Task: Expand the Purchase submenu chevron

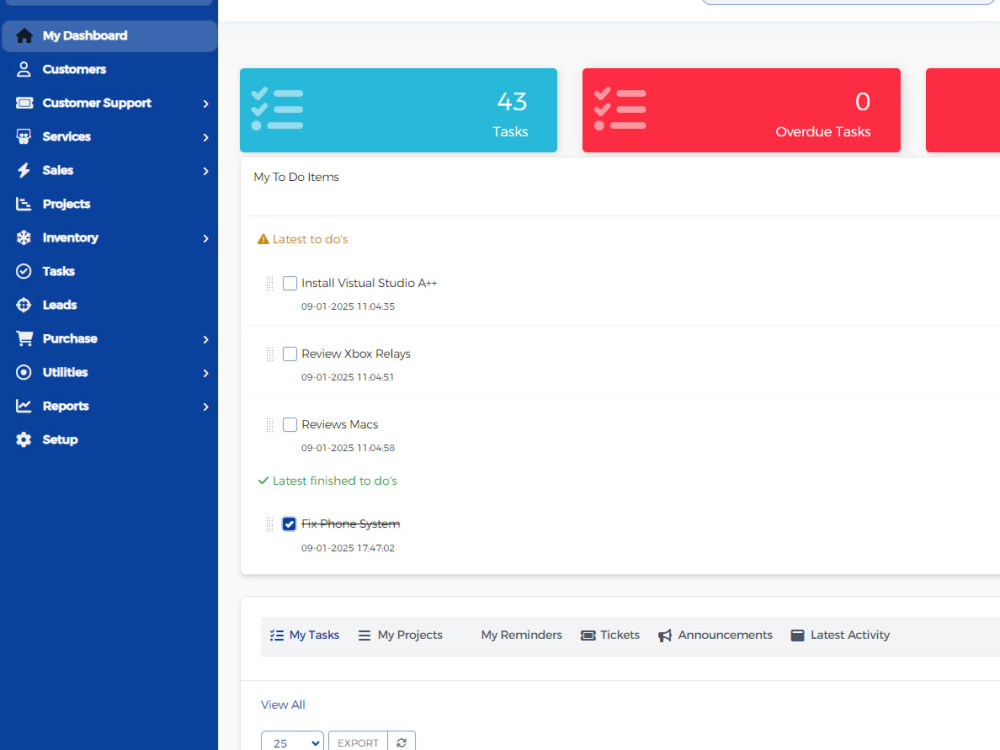Action: 205,339
